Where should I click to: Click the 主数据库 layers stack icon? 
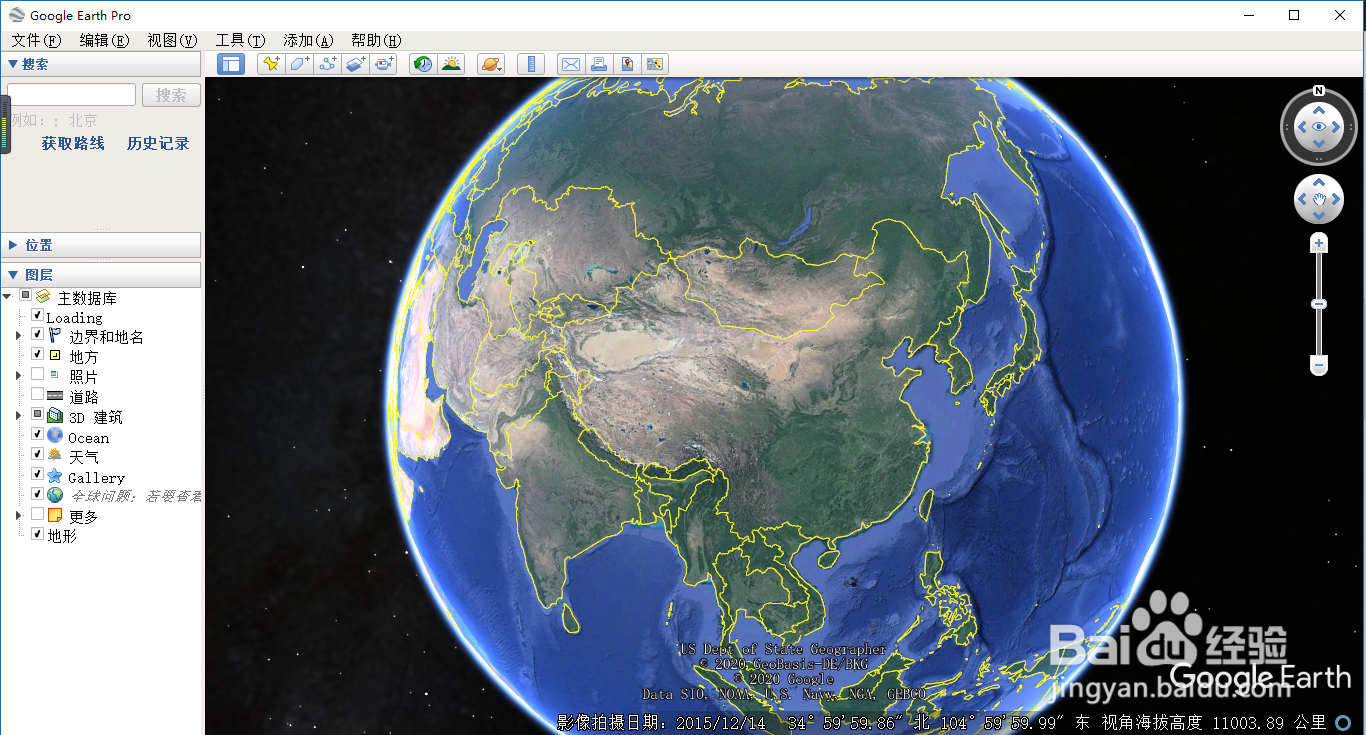click(x=43, y=297)
